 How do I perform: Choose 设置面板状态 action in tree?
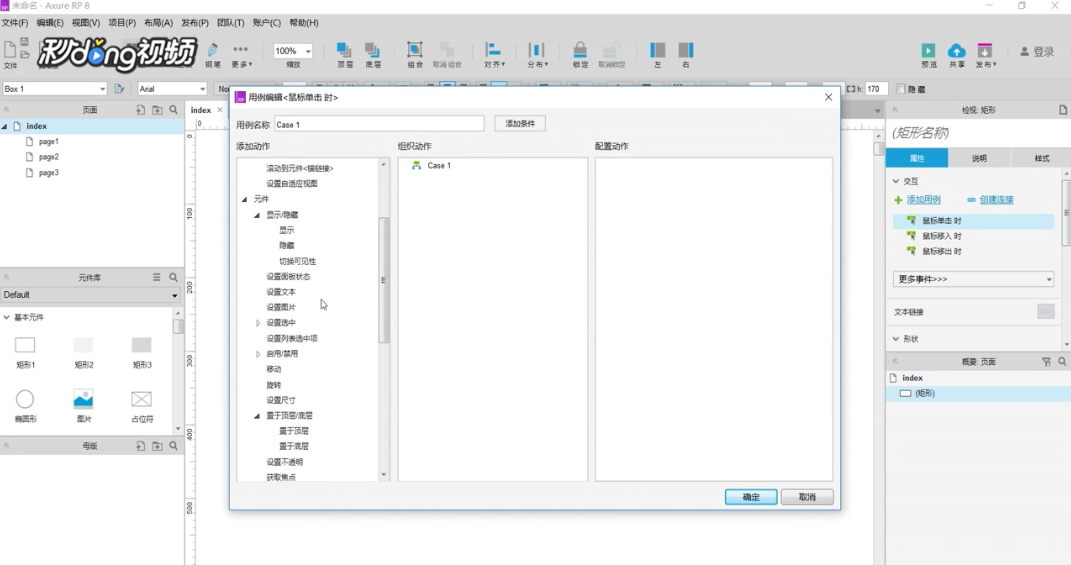pos(288,277)
